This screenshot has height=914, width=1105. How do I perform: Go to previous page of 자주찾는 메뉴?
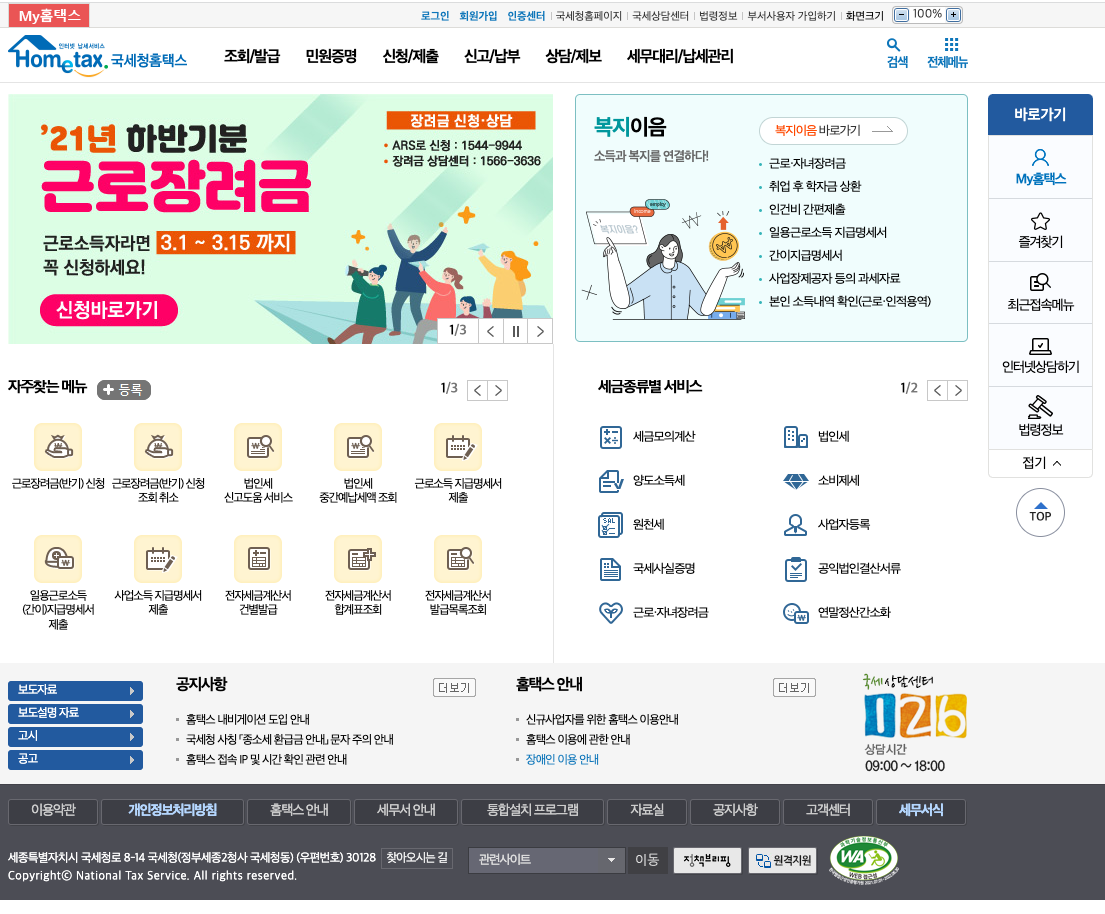(478, 390)
